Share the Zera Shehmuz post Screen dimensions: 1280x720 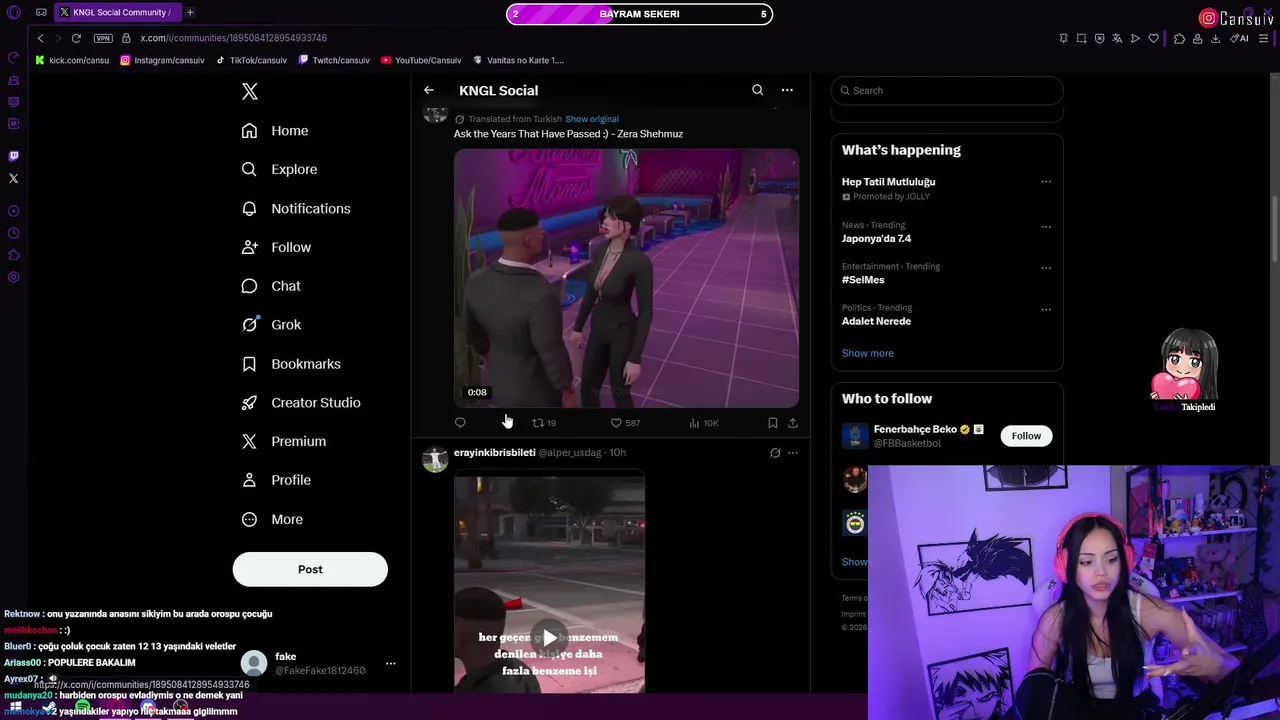tap(793, 423)
